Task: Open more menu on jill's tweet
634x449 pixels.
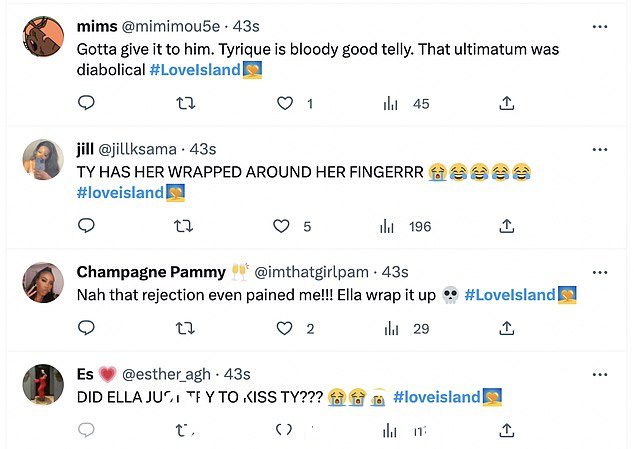Action: coord(600,149)
